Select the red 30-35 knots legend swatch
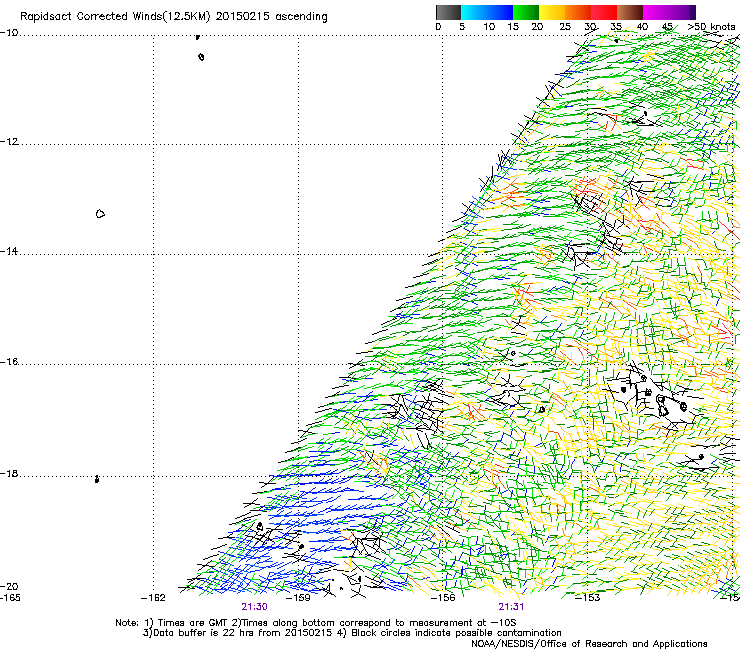Image resolution: width=740 pixels, height=650 pixels. [604, 12]
